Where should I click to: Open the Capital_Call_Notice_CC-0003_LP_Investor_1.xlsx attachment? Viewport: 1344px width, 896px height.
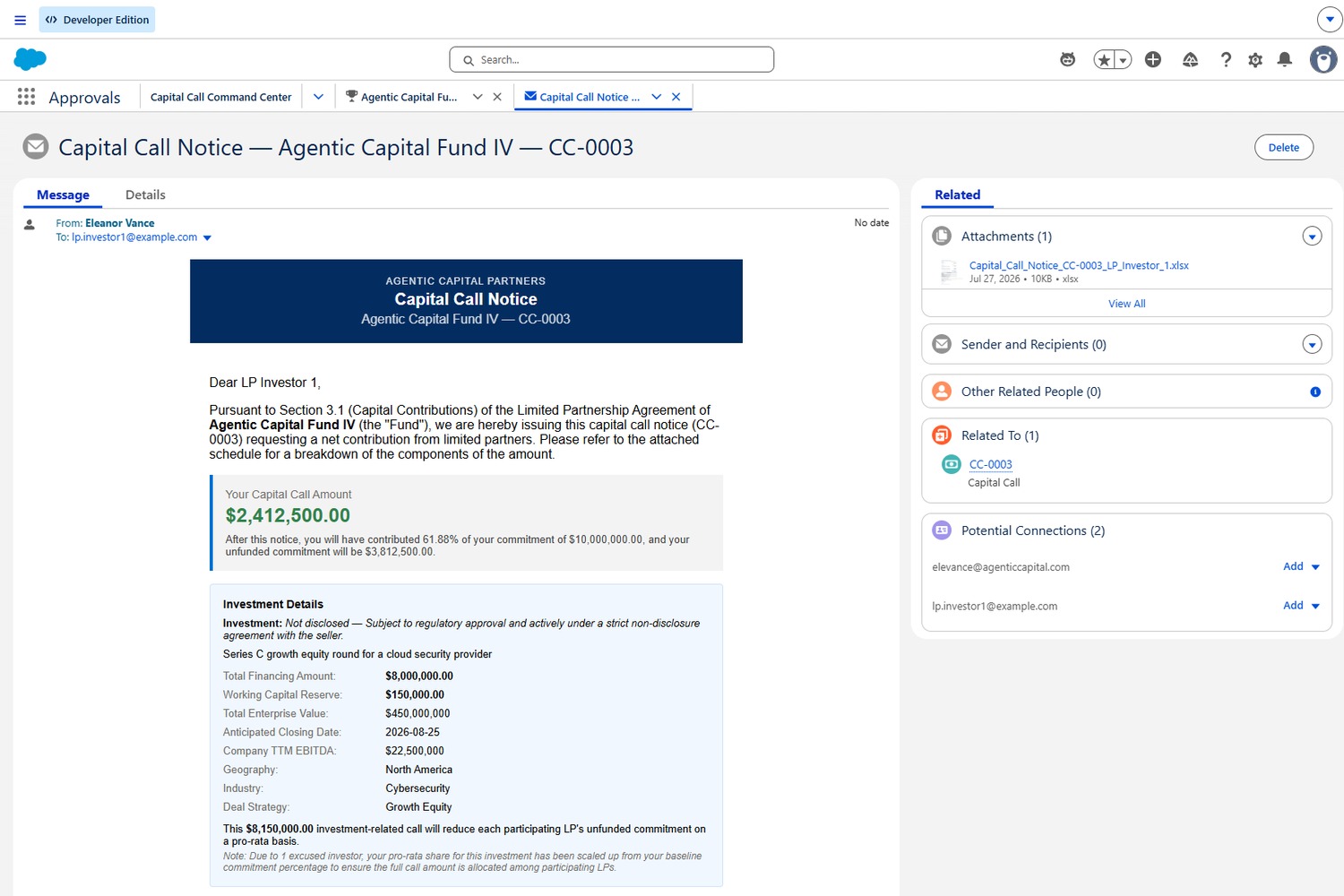pos(1079,265)
